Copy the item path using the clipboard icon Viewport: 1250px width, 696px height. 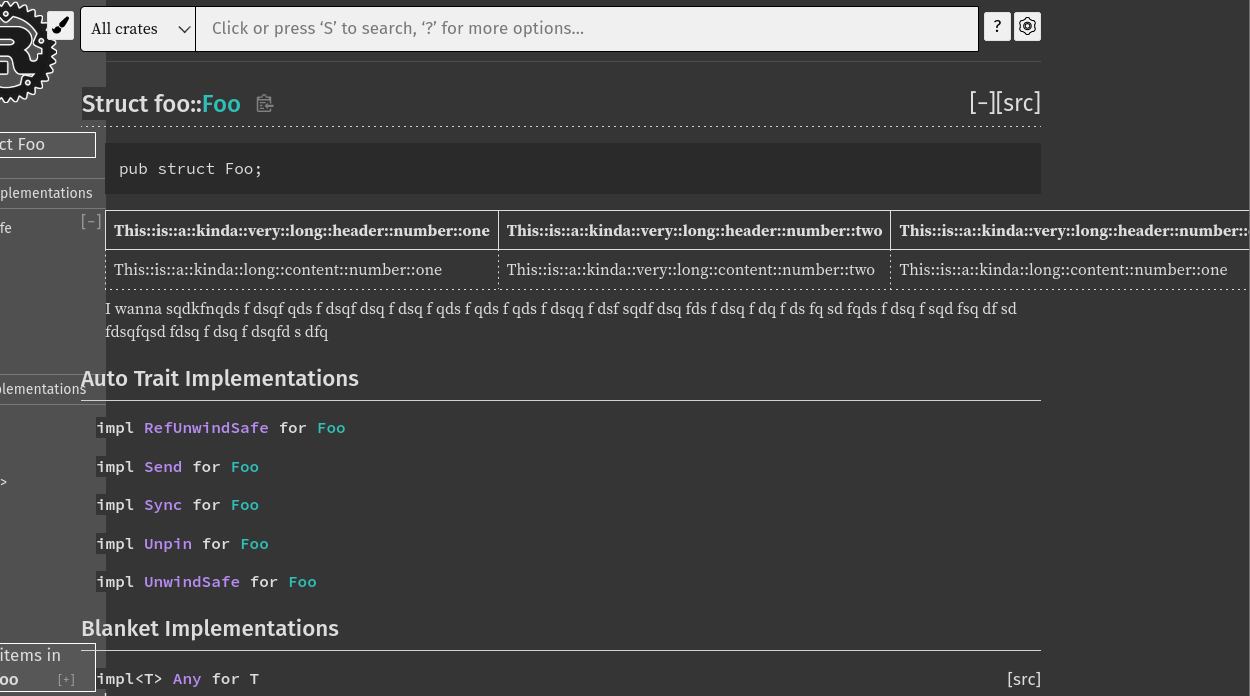263,103
